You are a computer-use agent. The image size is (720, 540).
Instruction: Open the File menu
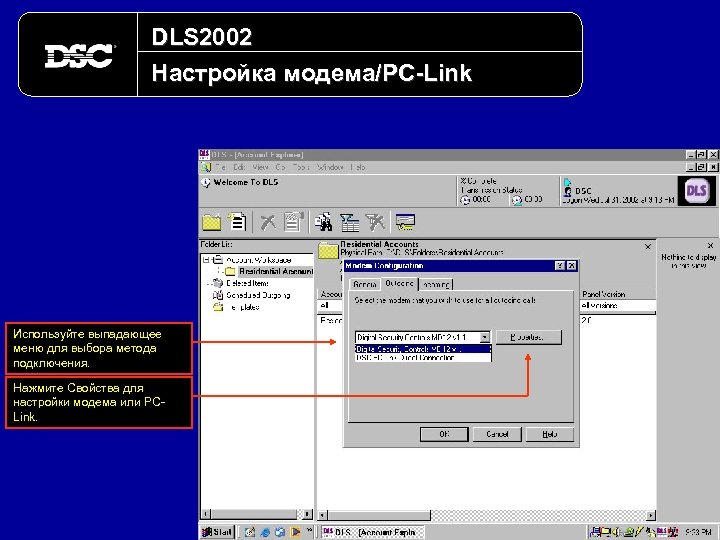[220, 167]
